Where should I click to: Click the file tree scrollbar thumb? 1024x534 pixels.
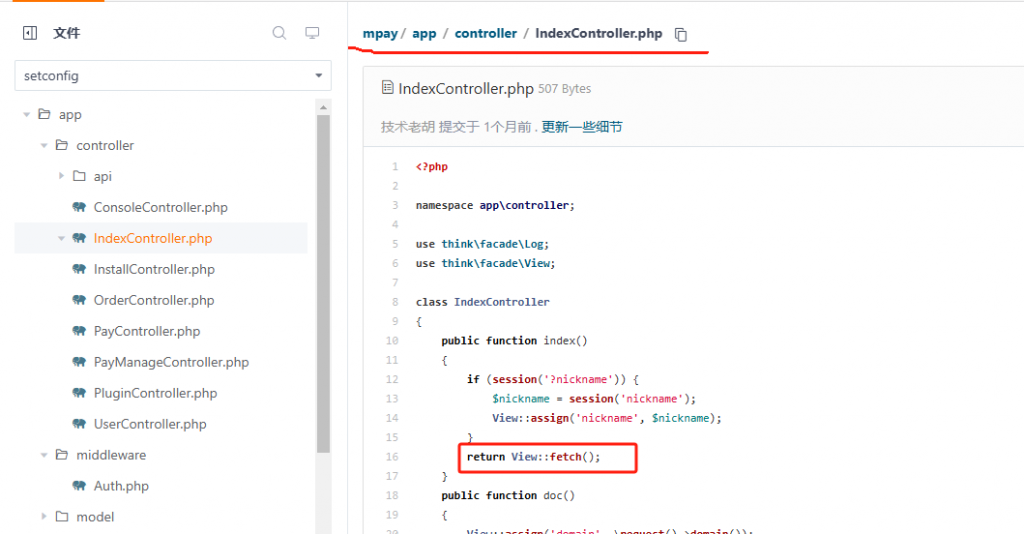pyautogui.click(x=323, y=284)
